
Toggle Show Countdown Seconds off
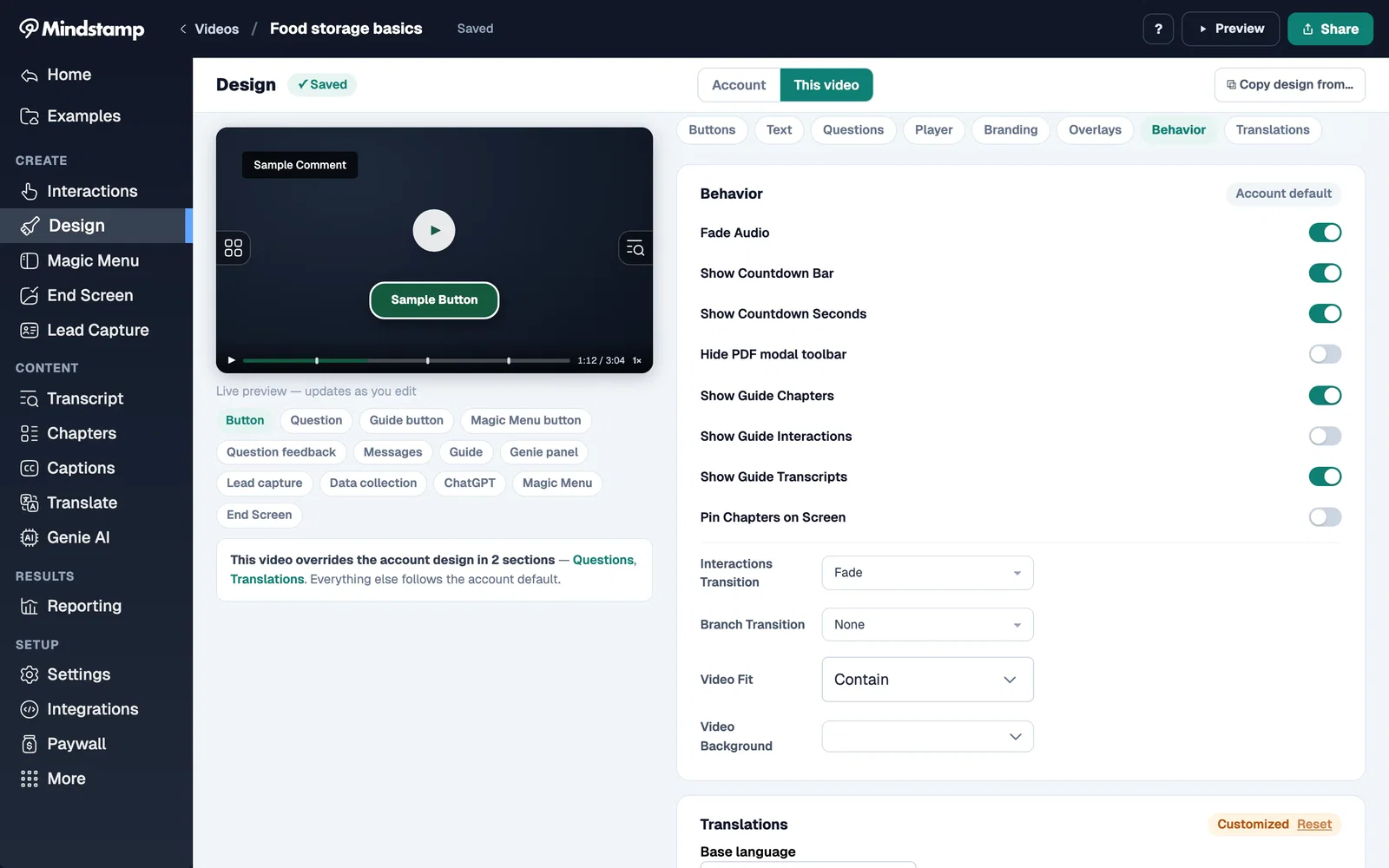pos(1325,313)
